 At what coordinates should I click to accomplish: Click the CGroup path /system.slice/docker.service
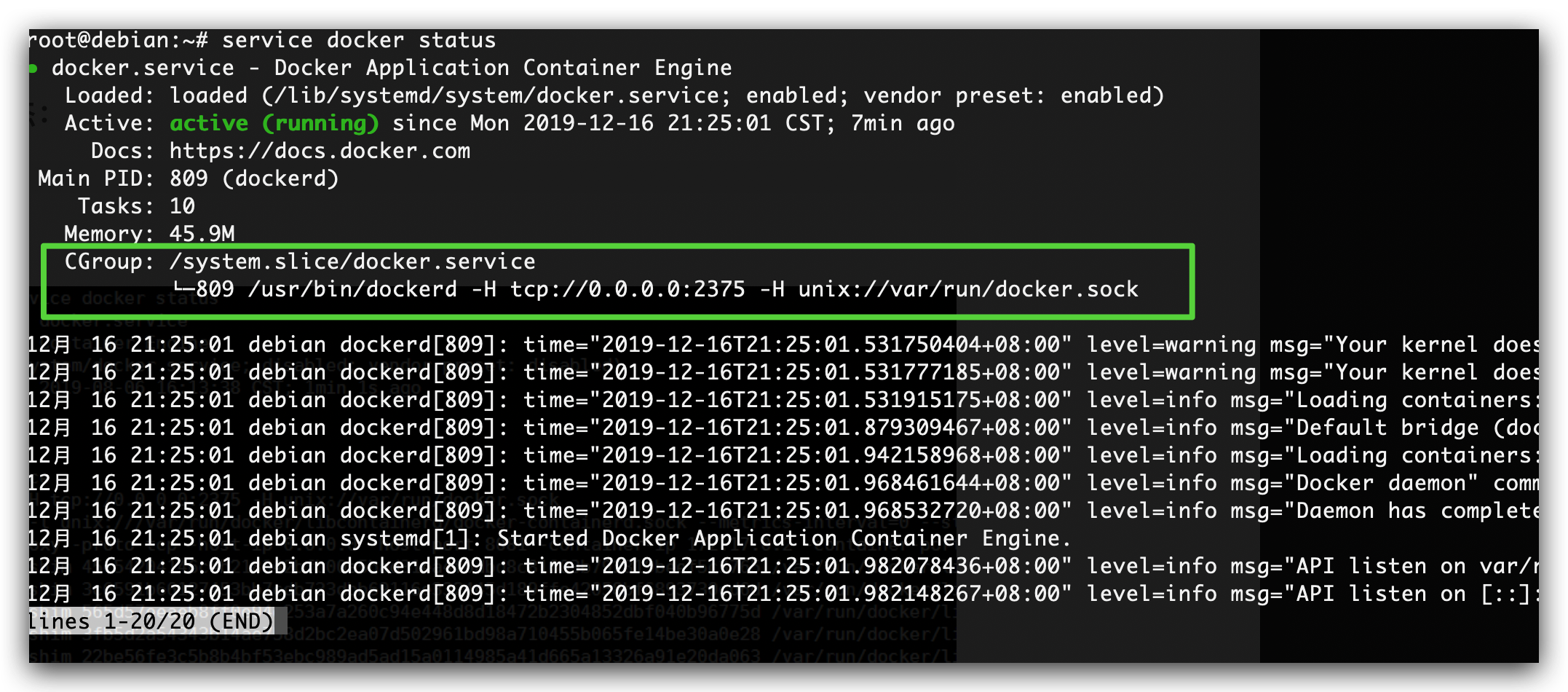click(x=352, y=262)
